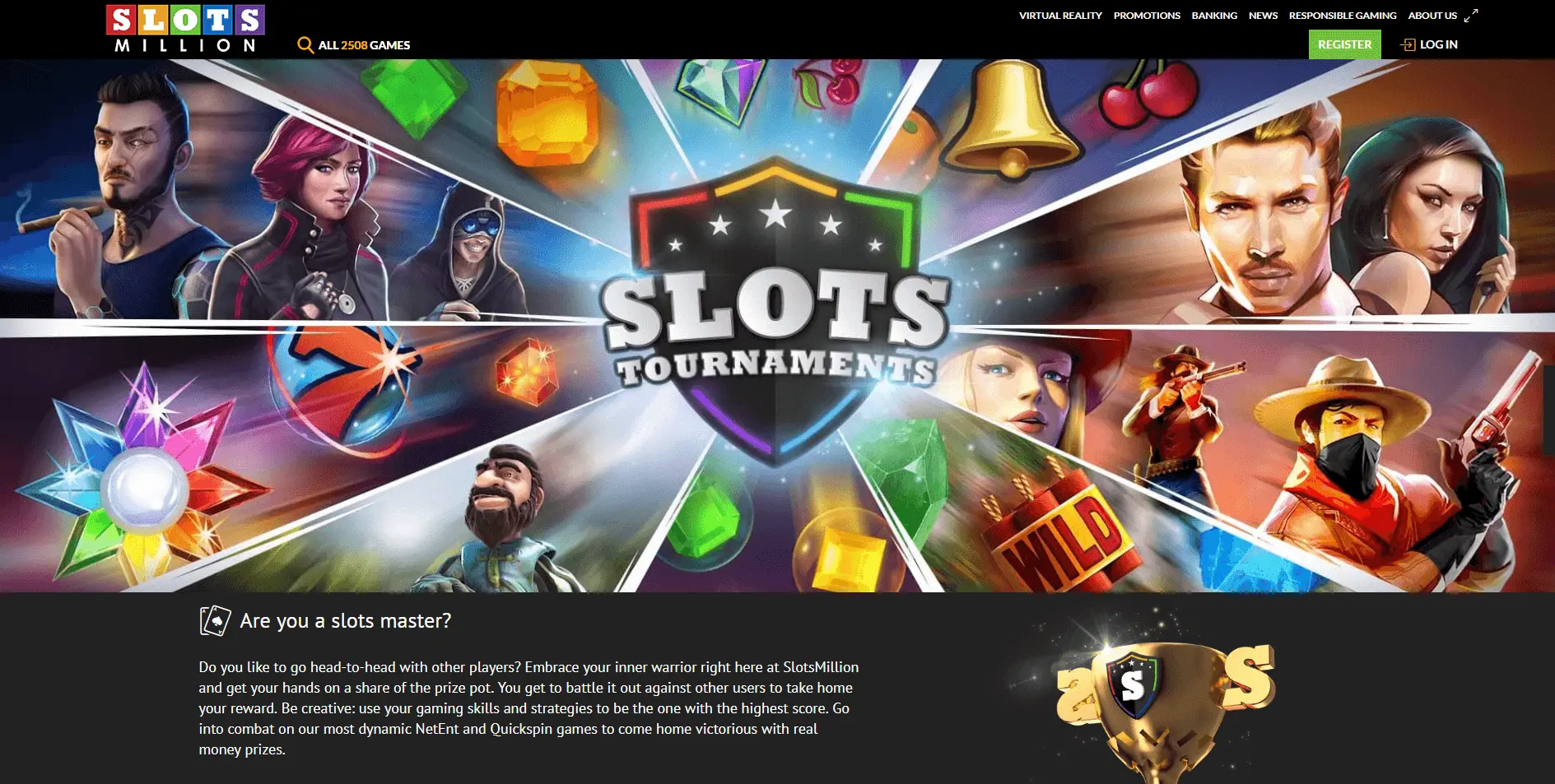Toggle fullscreen with the expand arrows icon
Viewport: 1555px width, 784px height.
1471,16
